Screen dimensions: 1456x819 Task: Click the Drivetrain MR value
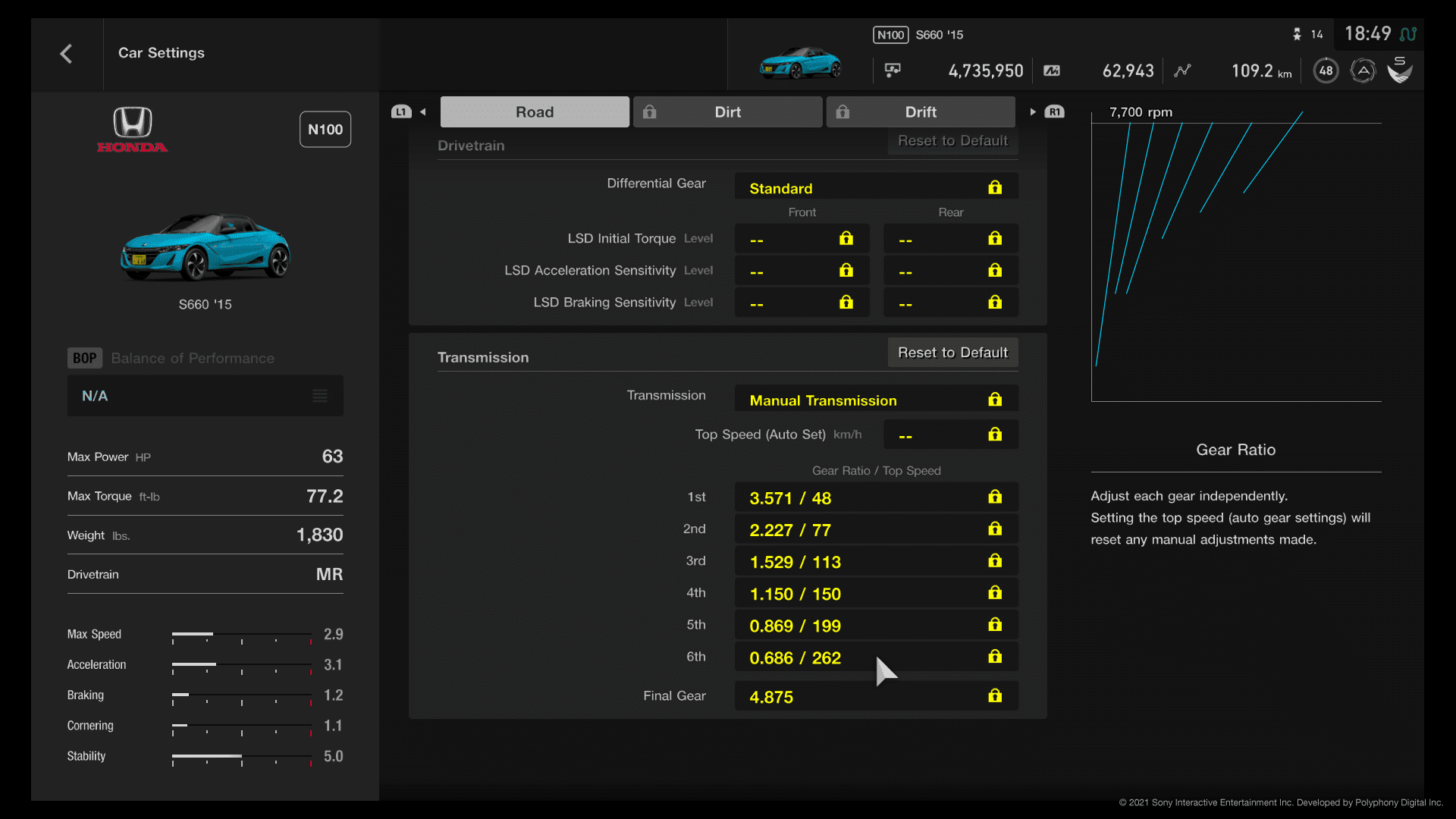[329, 574]
